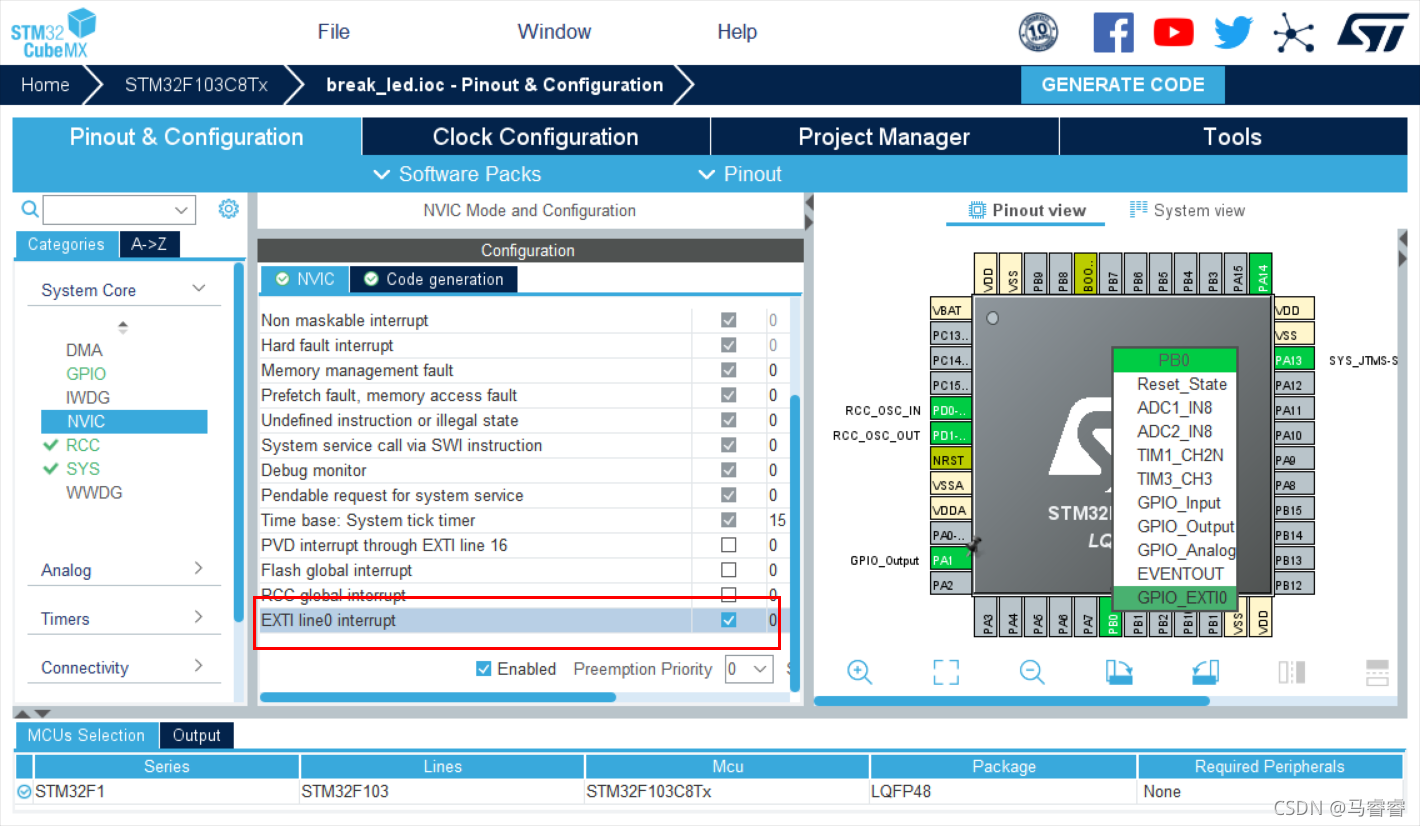Expand the Pinout dropdown menu

tap(739, 174)
